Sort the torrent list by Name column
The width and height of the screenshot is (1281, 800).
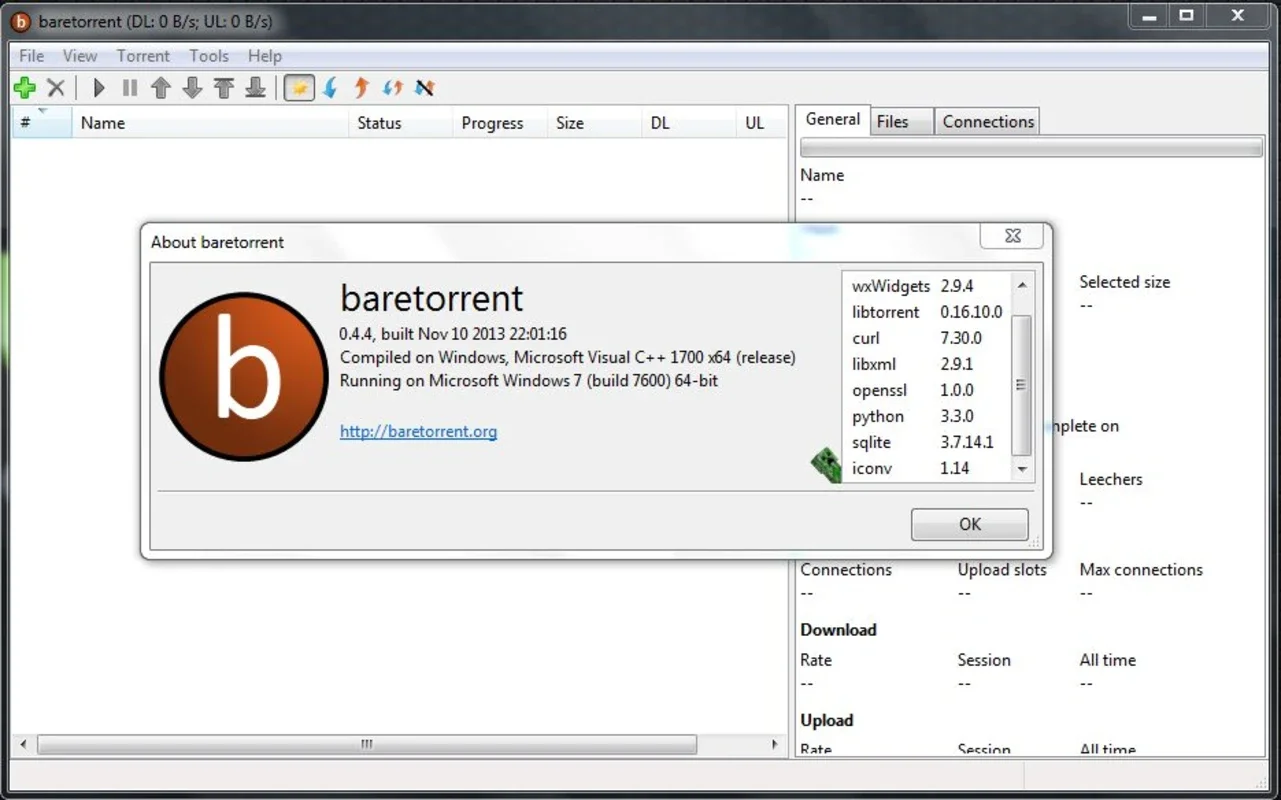(210, 123)
